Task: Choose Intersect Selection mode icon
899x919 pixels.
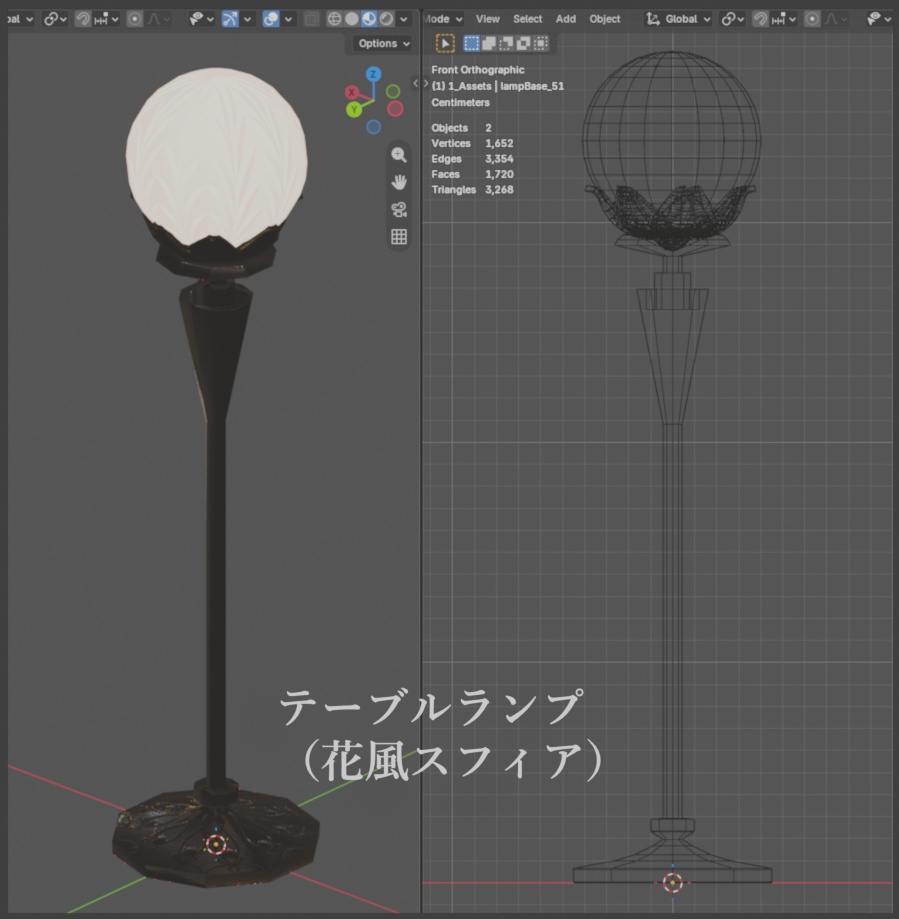Action: [x=540, y=43]
